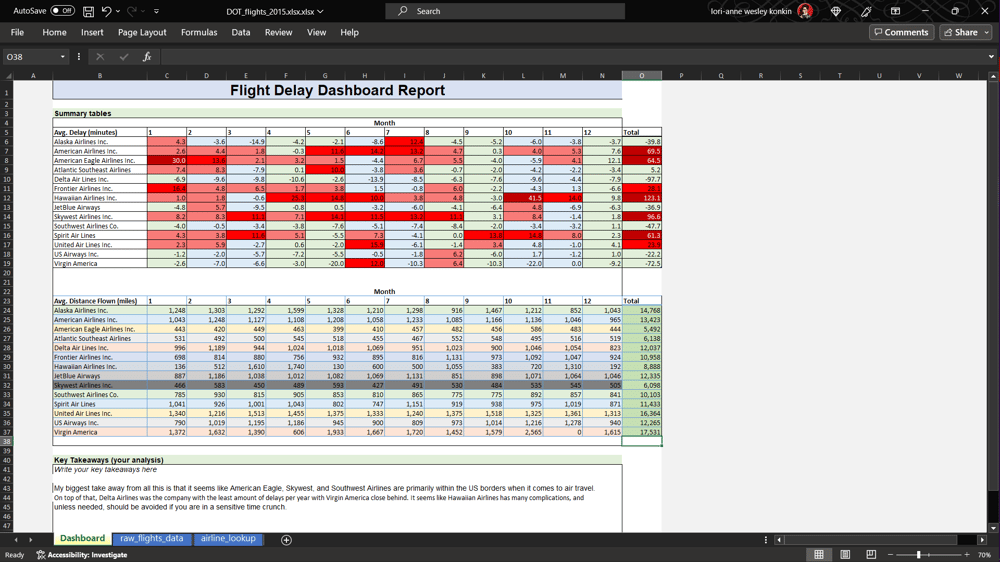This screenshot has width=1000, height=562.
Task: Click the Key Takeaways (your analysis) heading
Action: click(108, 460)
